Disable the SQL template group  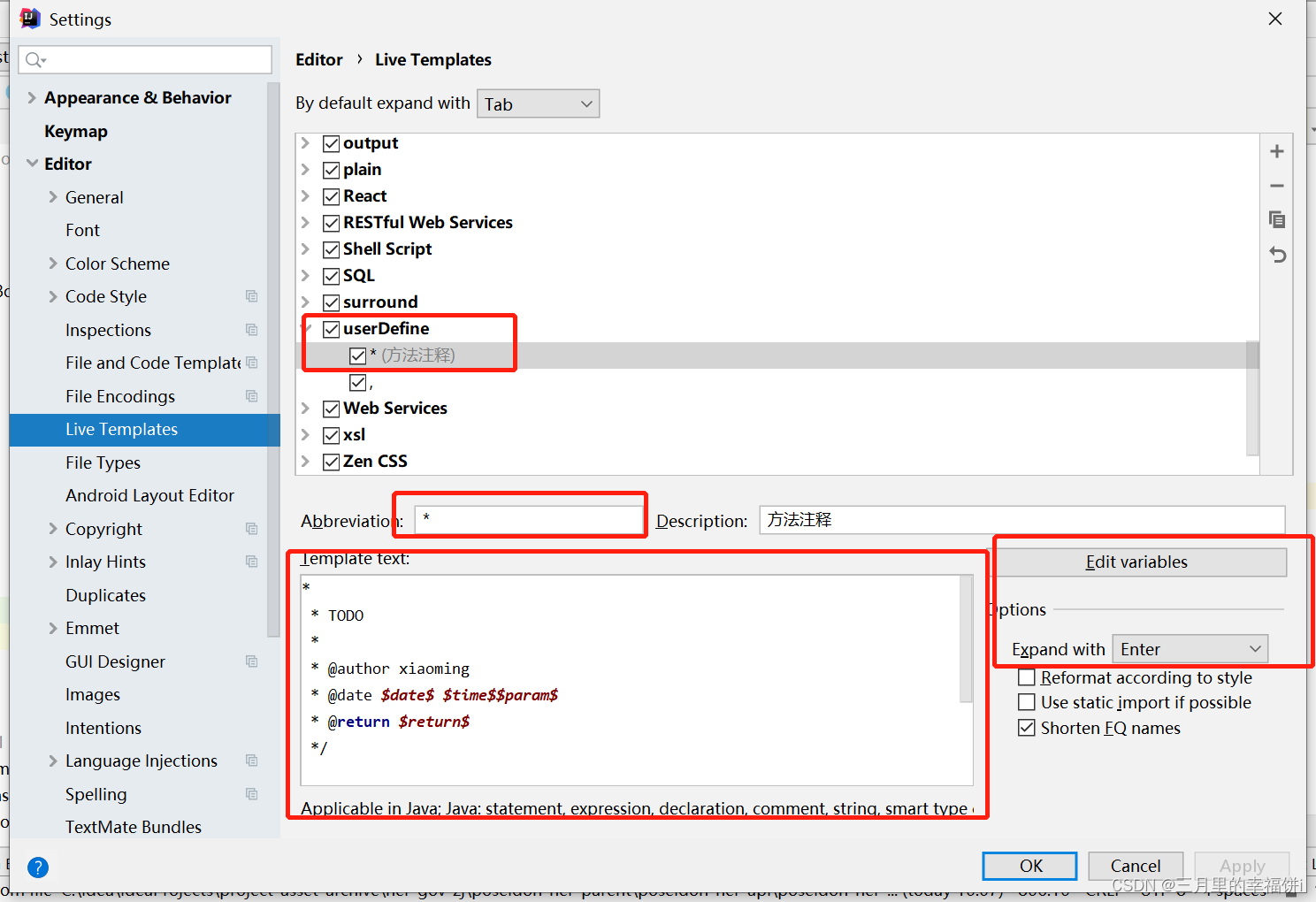332,276
